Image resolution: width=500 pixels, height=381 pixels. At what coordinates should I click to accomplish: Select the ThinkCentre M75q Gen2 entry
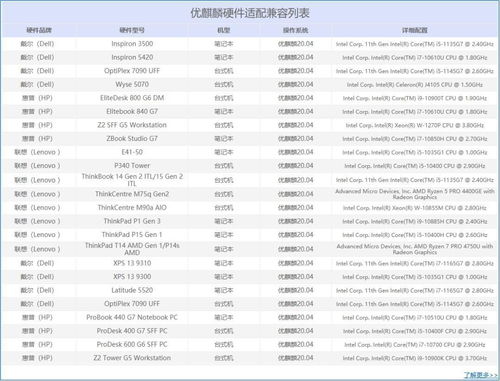[132, 194]
